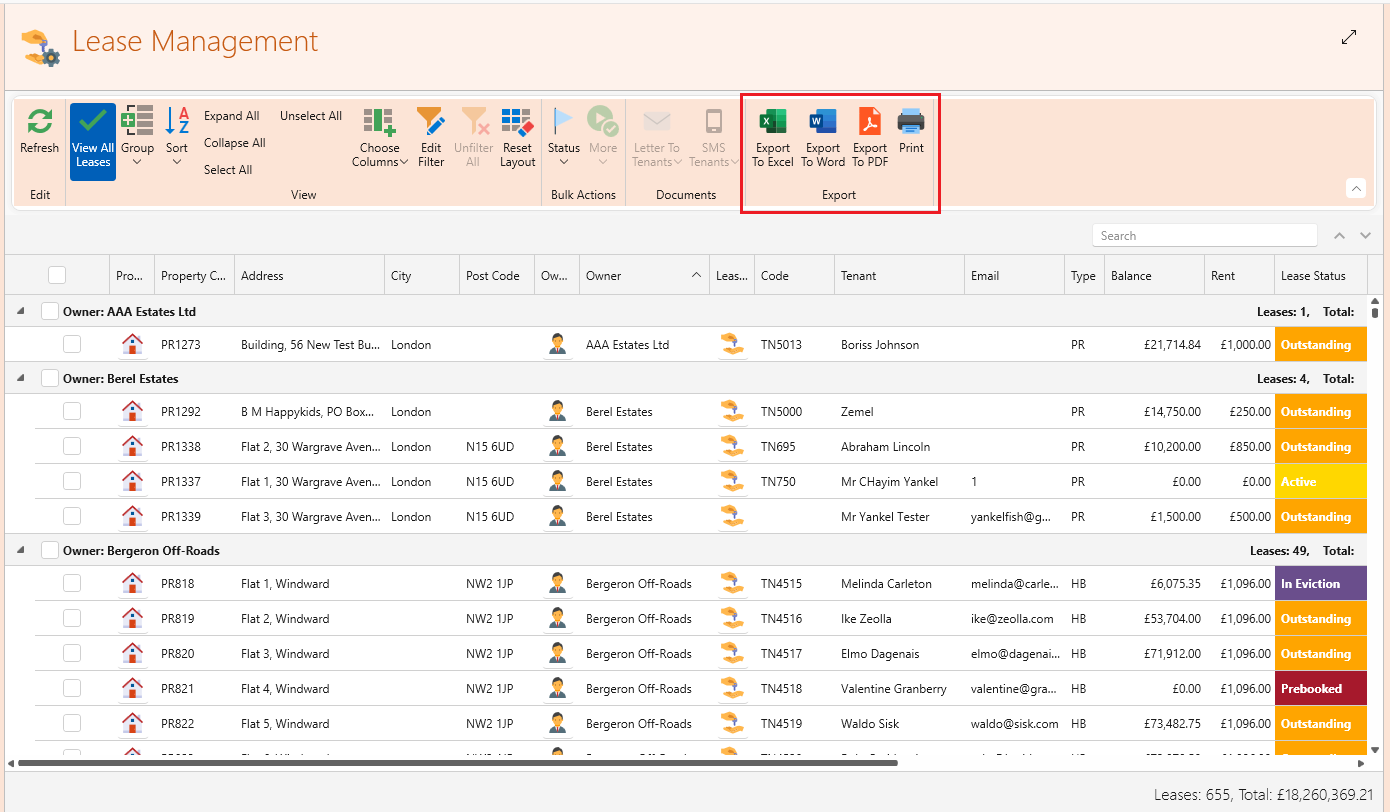
Task: Click the Expand All button
Action: pos(231,116)
